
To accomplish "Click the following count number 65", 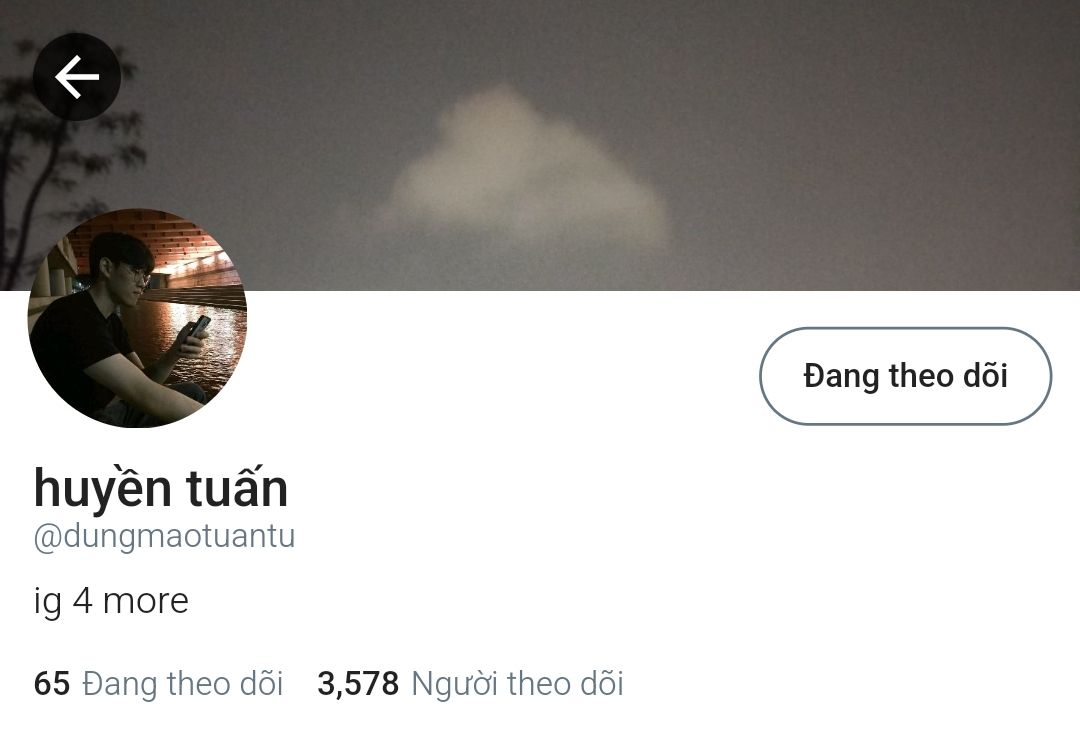I will coord(52,684).
